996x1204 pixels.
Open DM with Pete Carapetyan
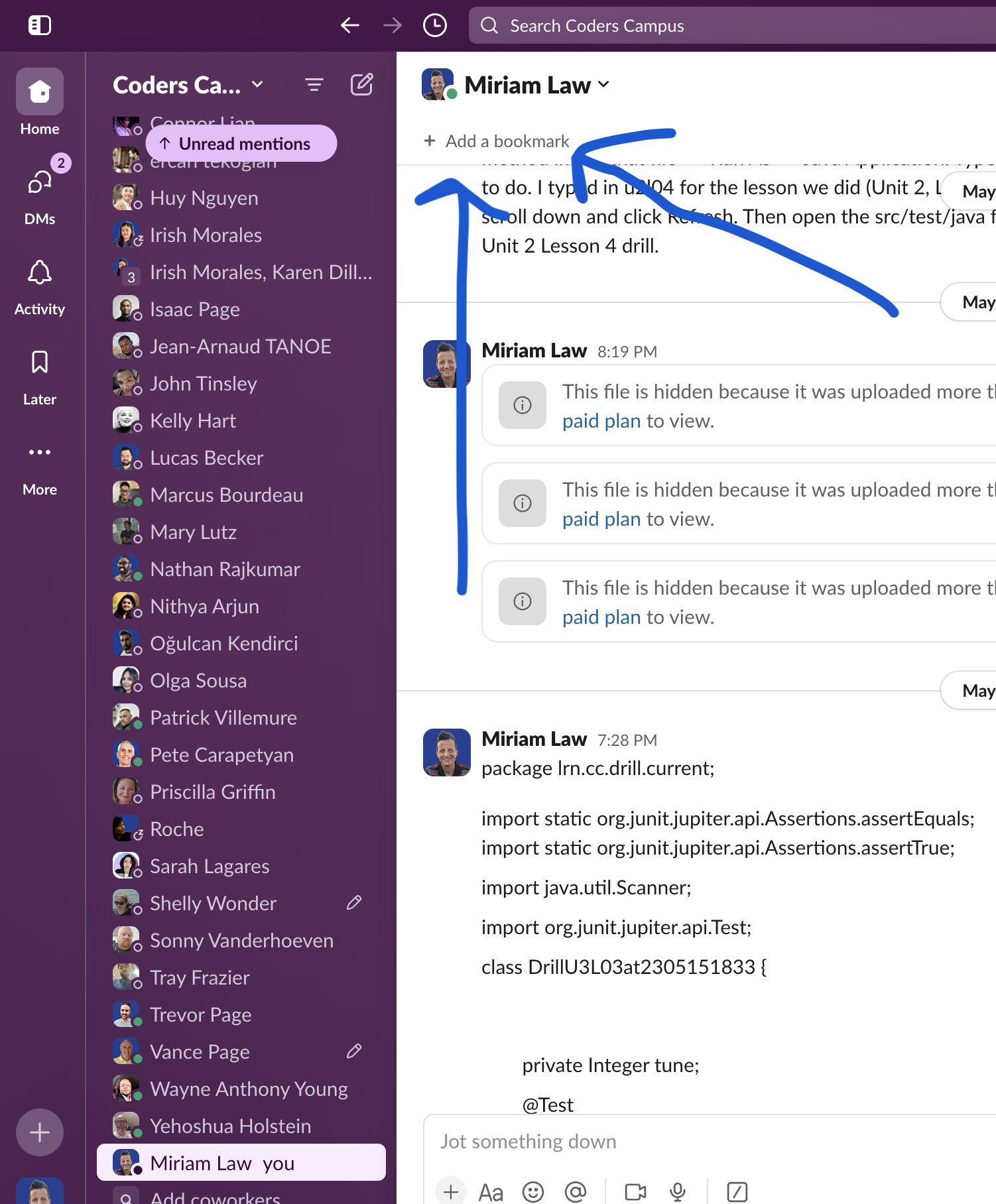point(241,754)
